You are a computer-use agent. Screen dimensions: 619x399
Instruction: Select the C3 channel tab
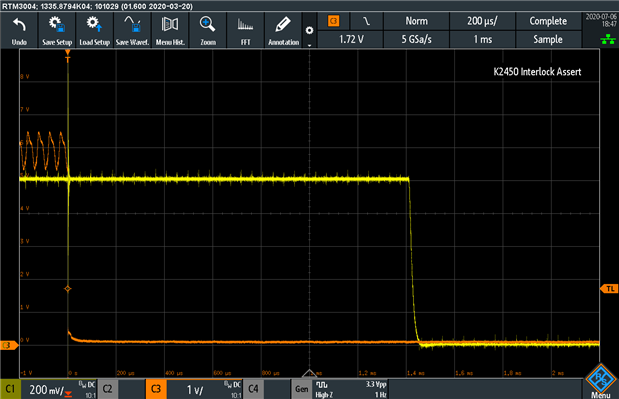click(156, 389)
